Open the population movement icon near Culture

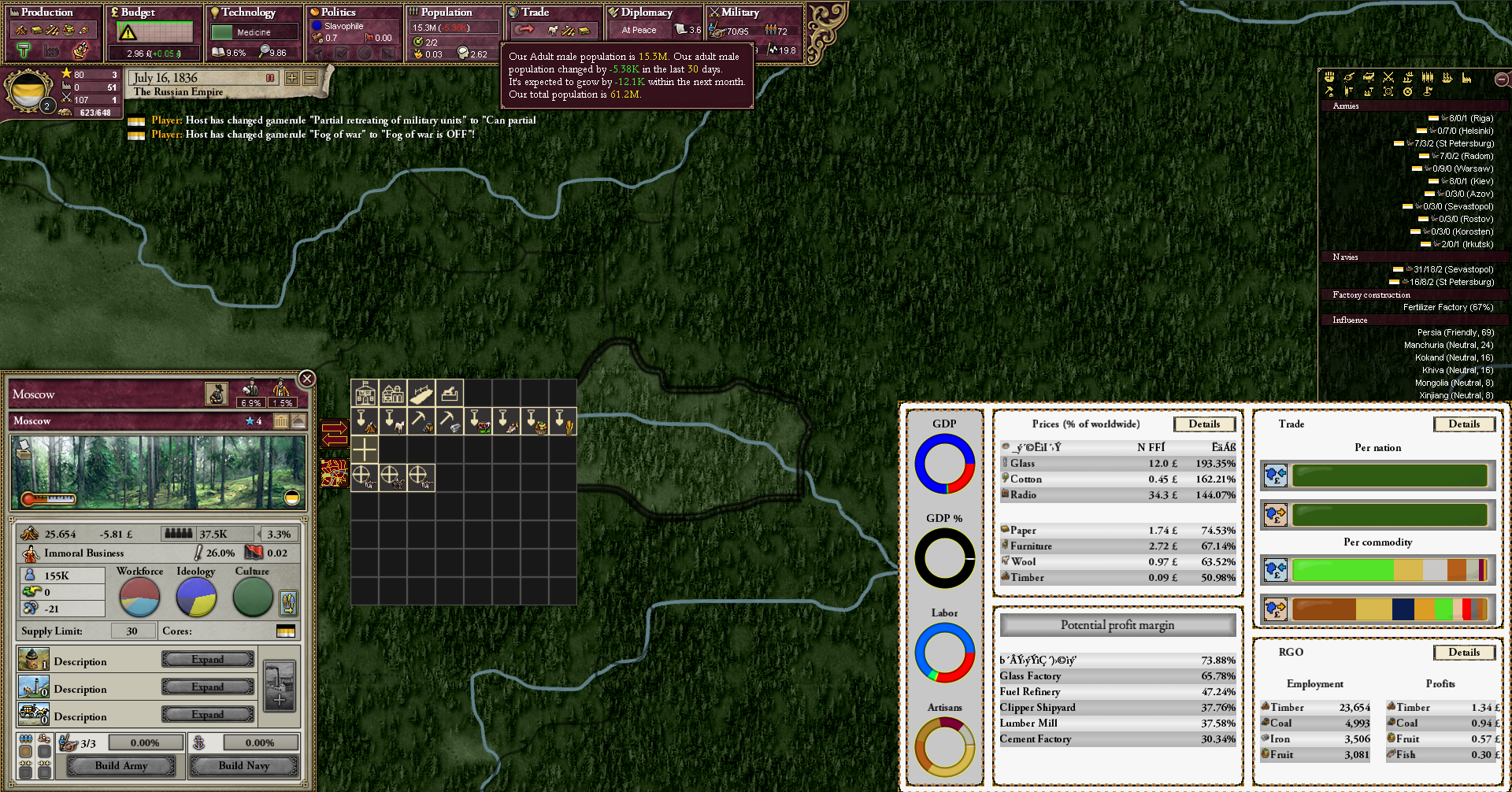coord(289,603)
